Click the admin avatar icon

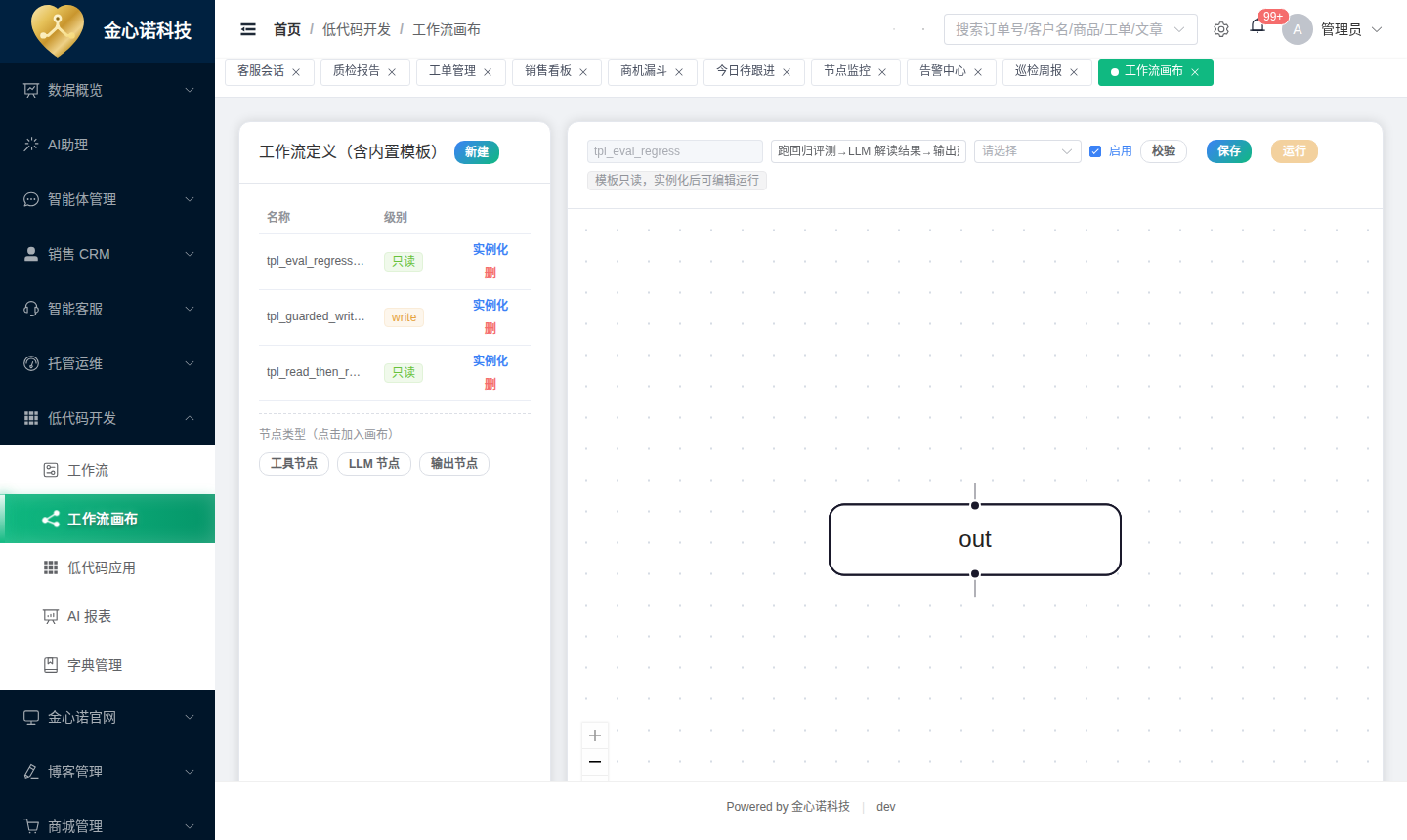(1298, 29)
